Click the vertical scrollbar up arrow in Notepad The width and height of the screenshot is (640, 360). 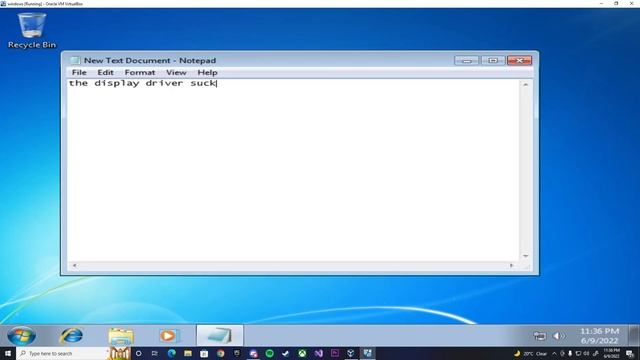526,84
